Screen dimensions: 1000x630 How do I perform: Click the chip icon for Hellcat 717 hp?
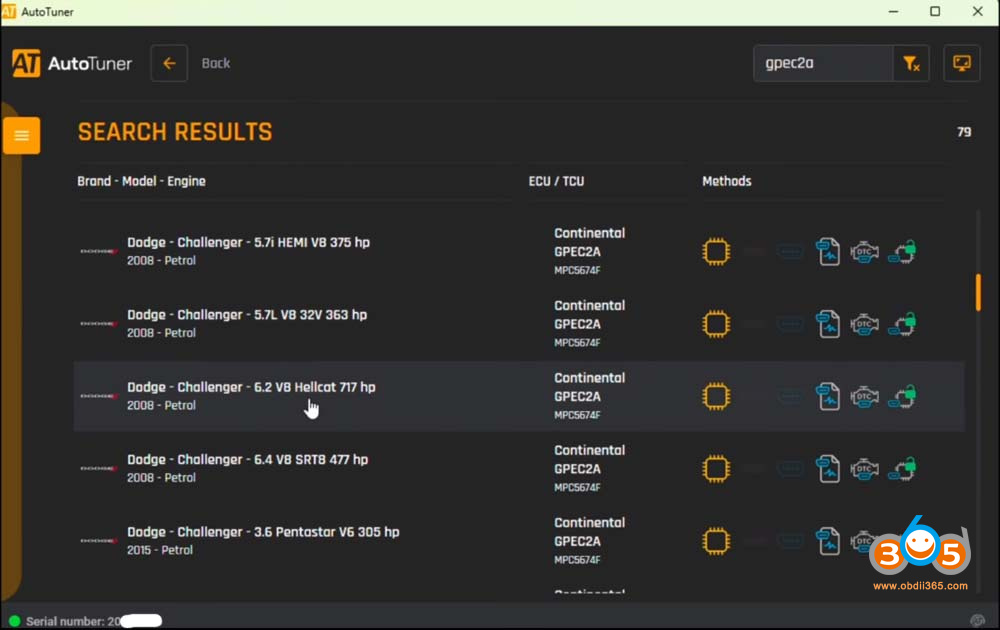tap(716, 396)
